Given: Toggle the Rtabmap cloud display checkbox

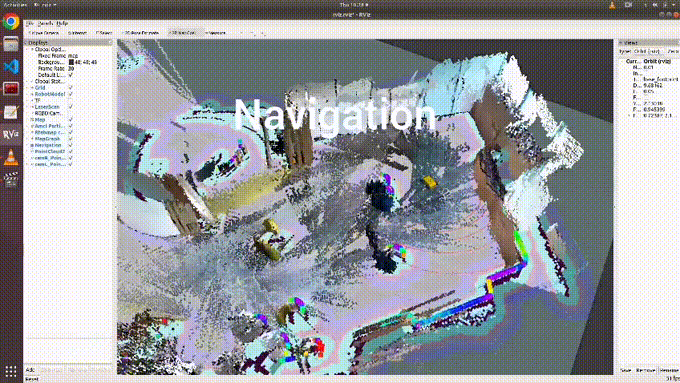Looking at the screenshot, I should tap(71, 132).
